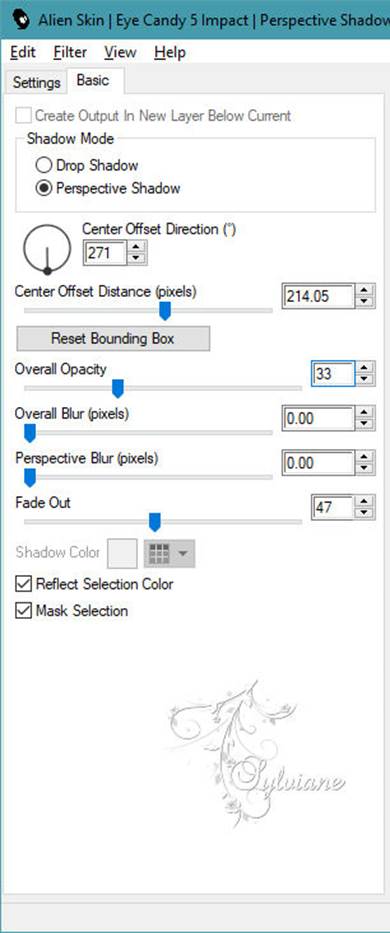Select the Perspective Shadow radio button
The image size is (390, 933).
coord(44,189)
